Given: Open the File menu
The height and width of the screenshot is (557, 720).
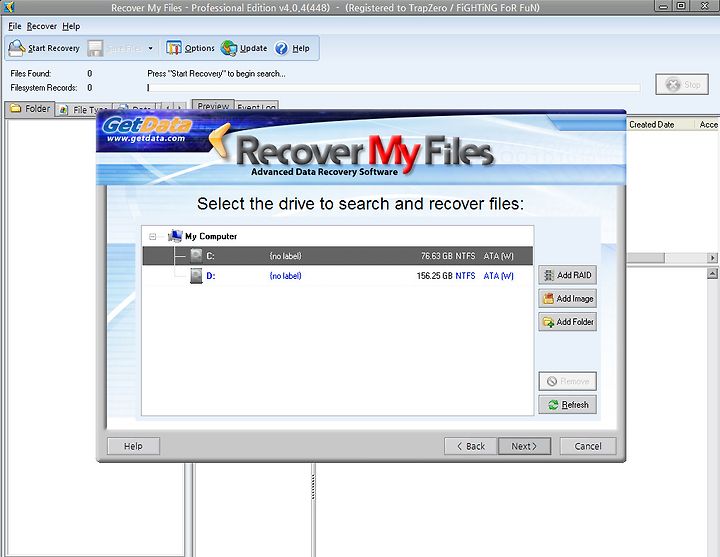Looking at the screenshot, I should 15,26.
